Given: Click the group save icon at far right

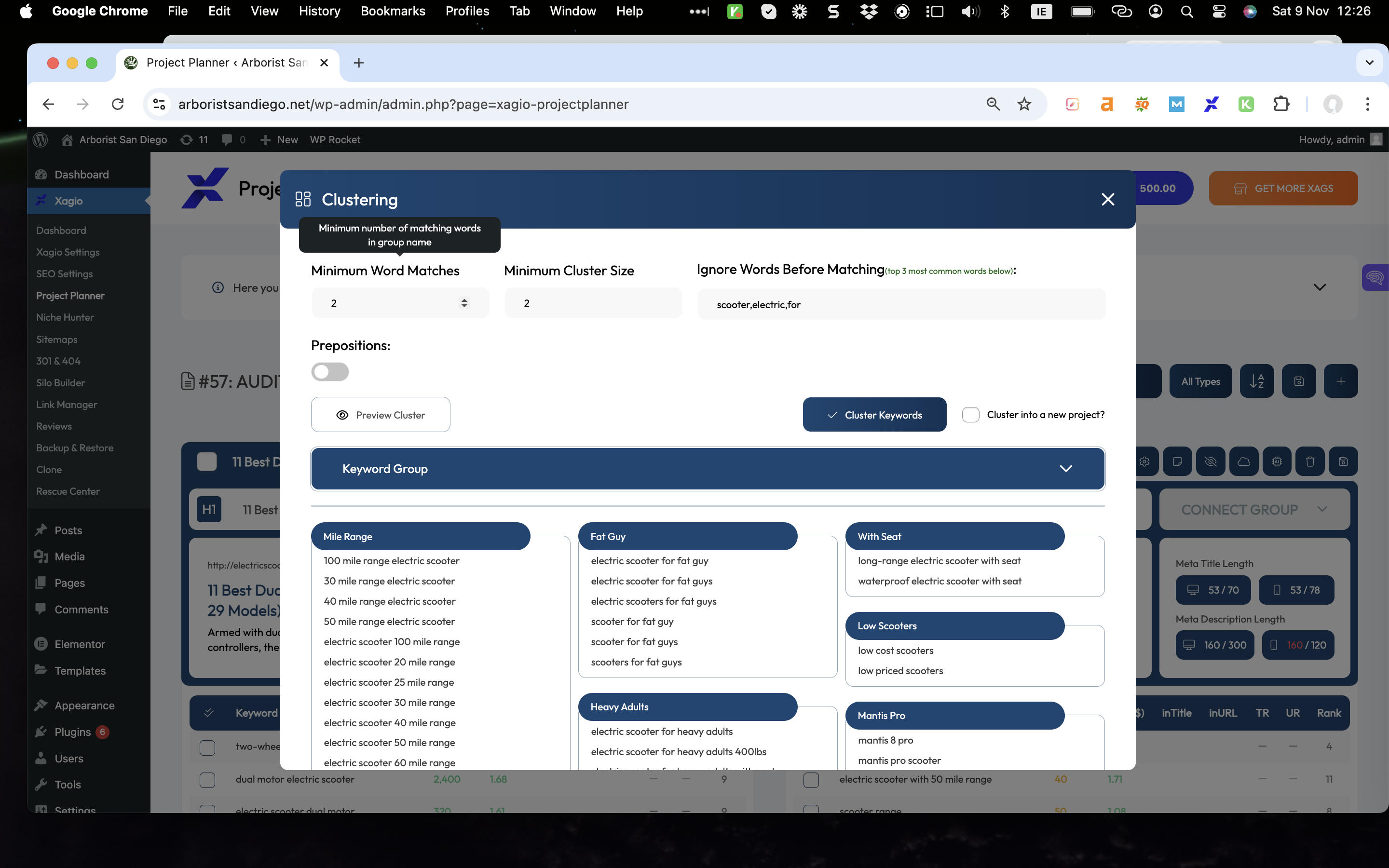Looking at the screenshot, I should pos(1343,461).
